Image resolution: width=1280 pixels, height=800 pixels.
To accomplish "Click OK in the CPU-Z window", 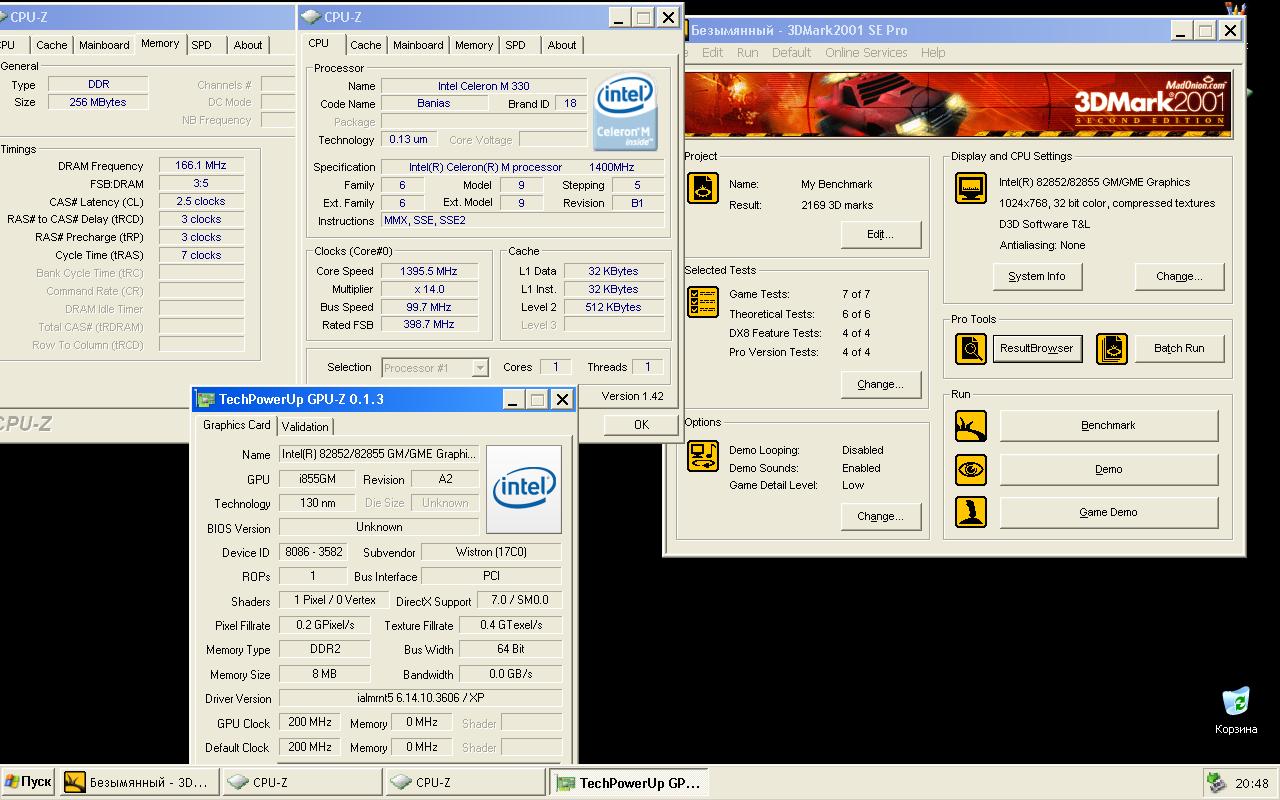I will click(641, 424).
